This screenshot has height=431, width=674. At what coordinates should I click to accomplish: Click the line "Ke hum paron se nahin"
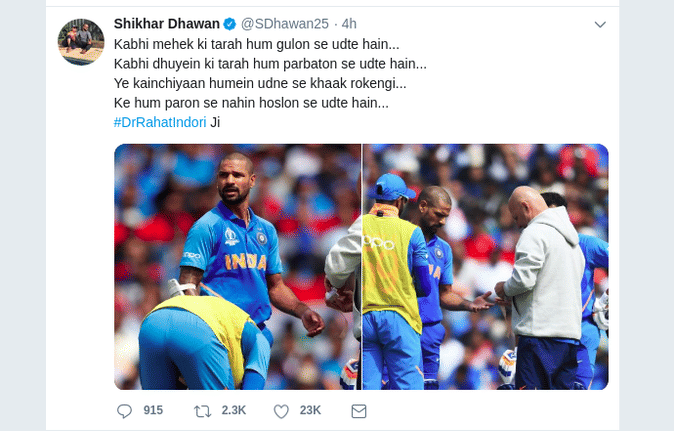pyautogui.click(x=251, y=103)
